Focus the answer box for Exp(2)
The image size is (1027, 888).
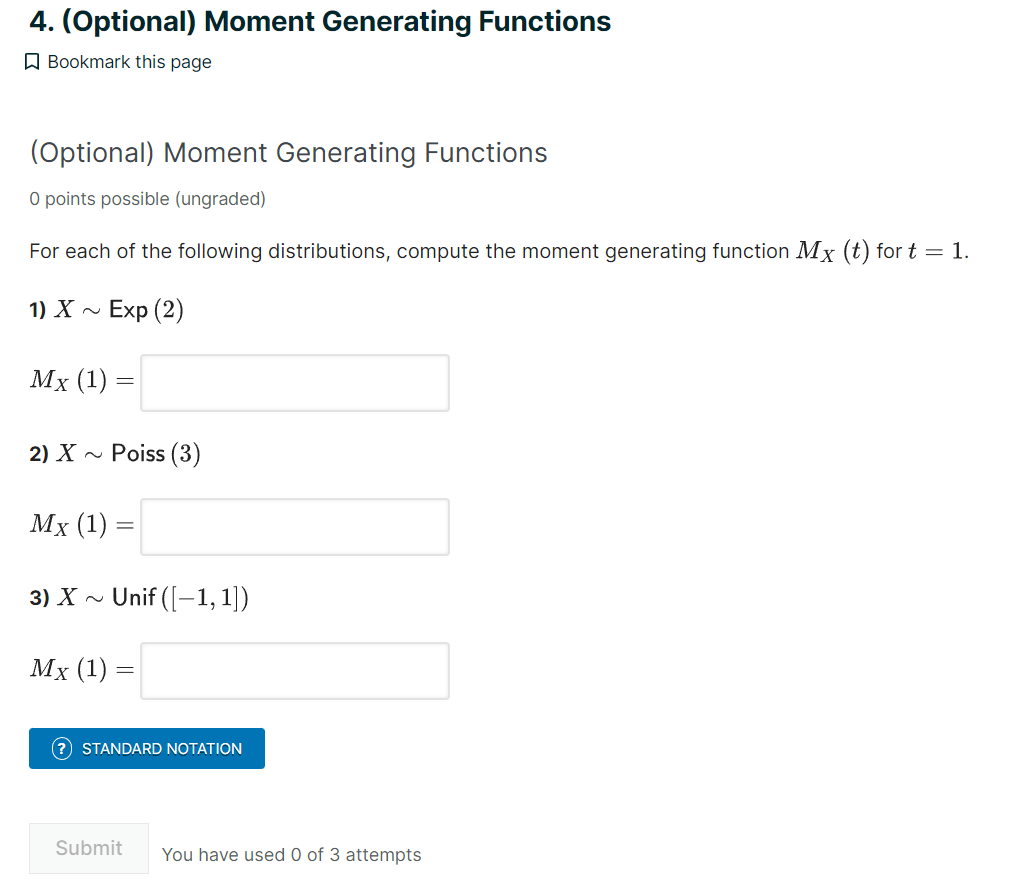pyautogui.click(x=295, y=383)
